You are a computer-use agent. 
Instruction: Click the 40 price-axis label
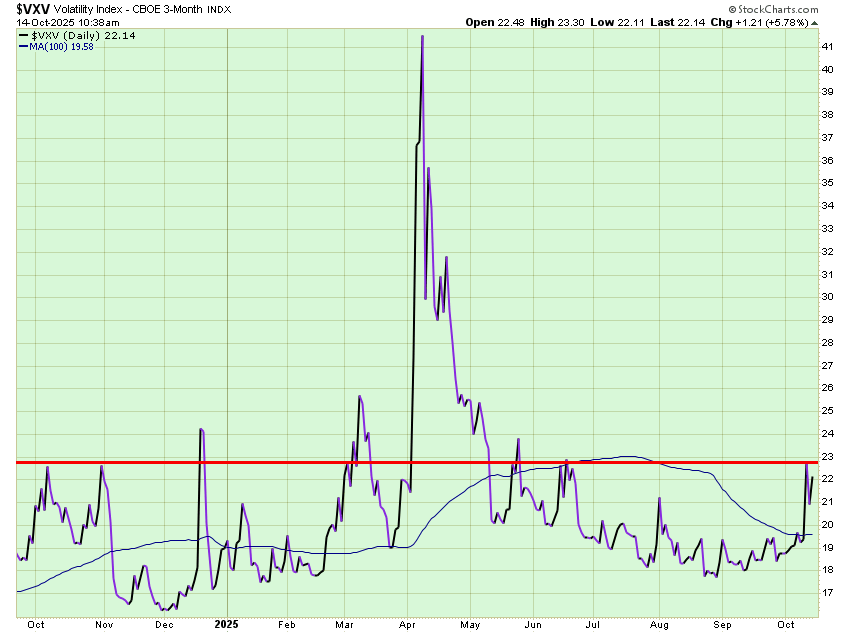(x=827, y=69)
